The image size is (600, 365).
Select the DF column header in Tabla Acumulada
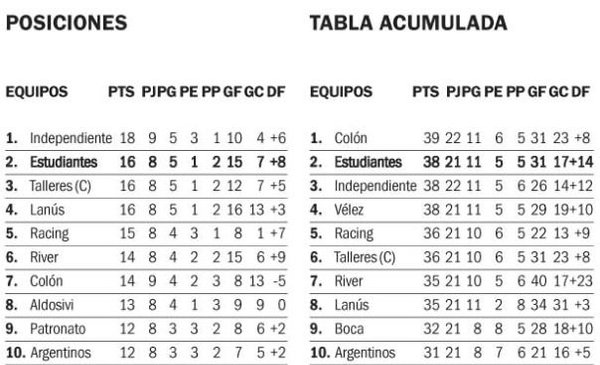580,92
